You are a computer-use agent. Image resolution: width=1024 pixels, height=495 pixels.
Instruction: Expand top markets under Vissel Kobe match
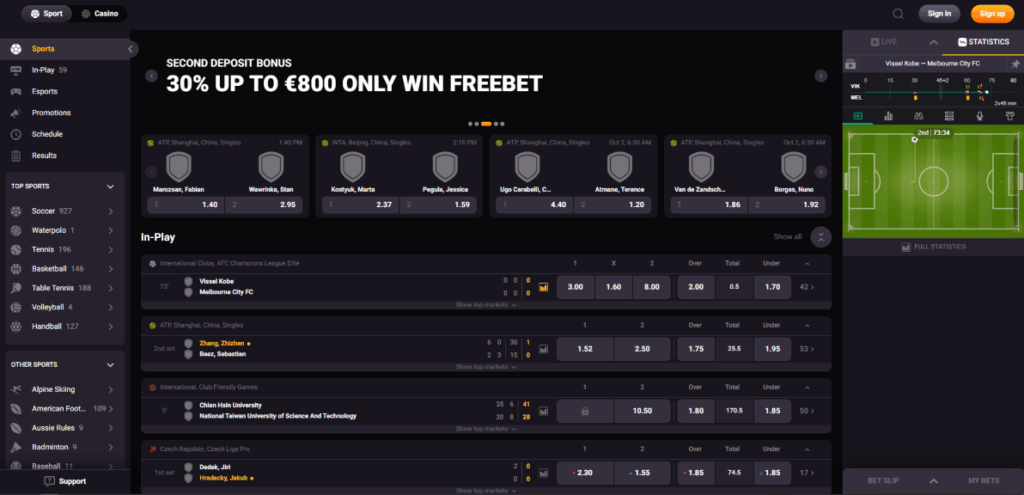click(x=486, y=305)
